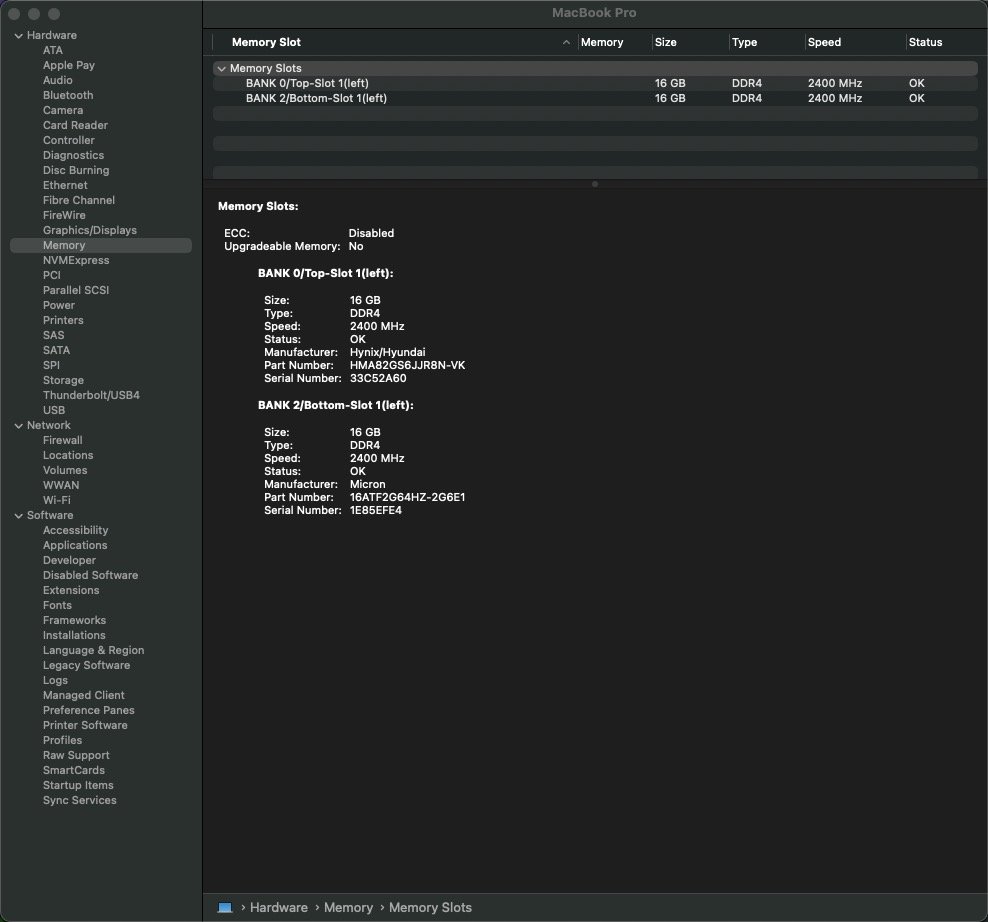The image size is (988, 922).
Task: Select Language & Region item
Action: coord(93,650)
